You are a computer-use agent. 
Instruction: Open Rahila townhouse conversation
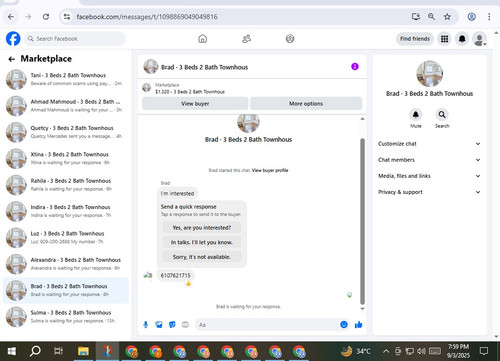tap(66, 185)
